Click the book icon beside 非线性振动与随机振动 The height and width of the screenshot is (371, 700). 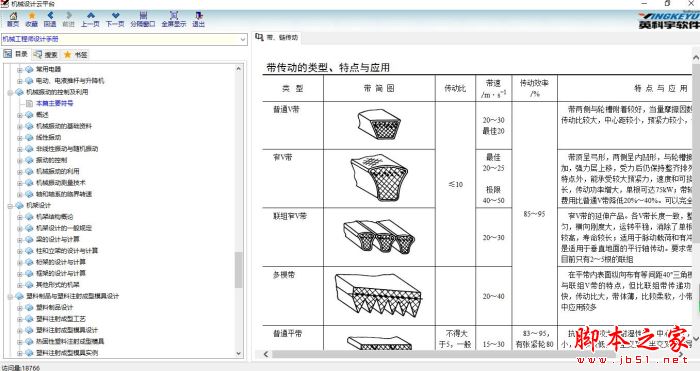(29, 149)
